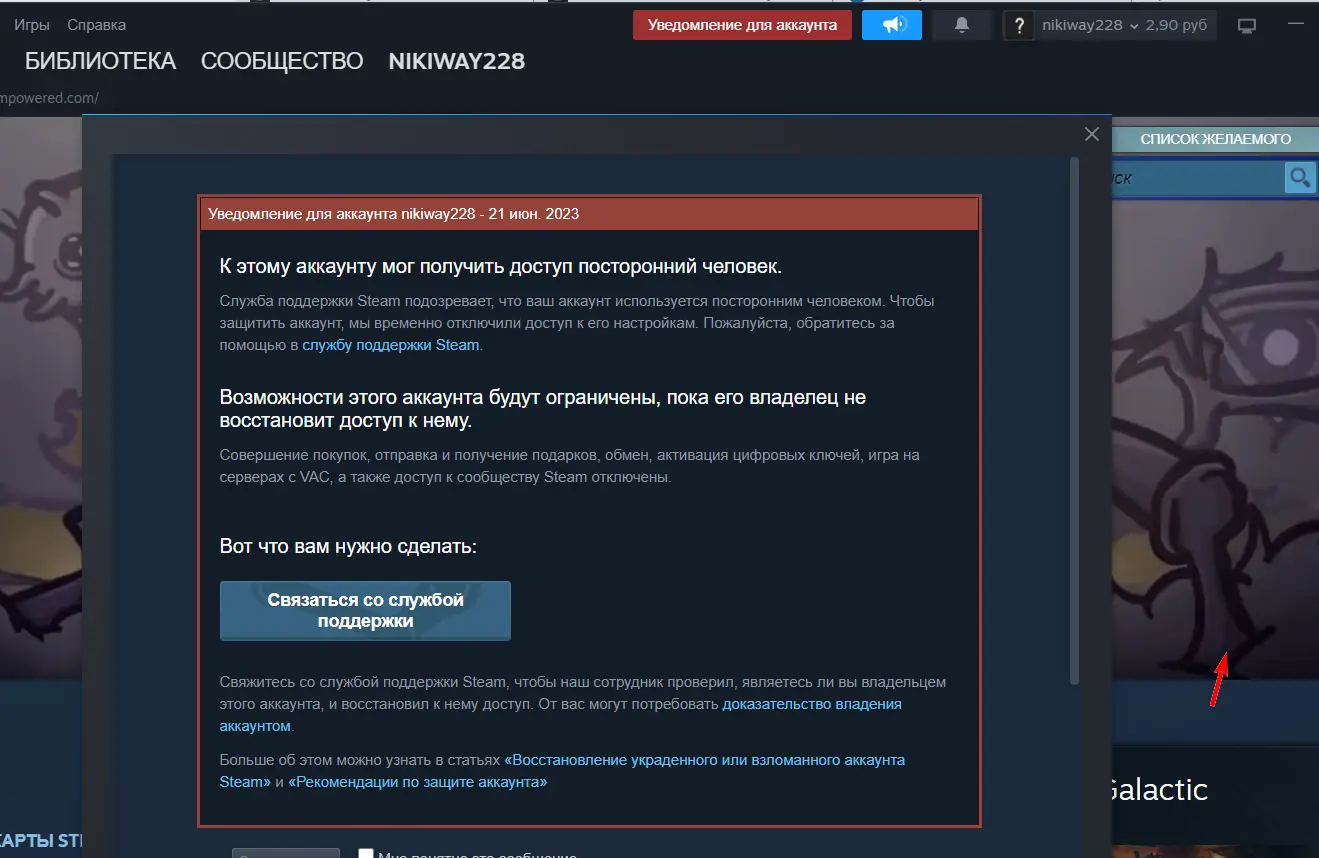
Task: Close the account alert dialog with X
Action: tap(1092, 134)
